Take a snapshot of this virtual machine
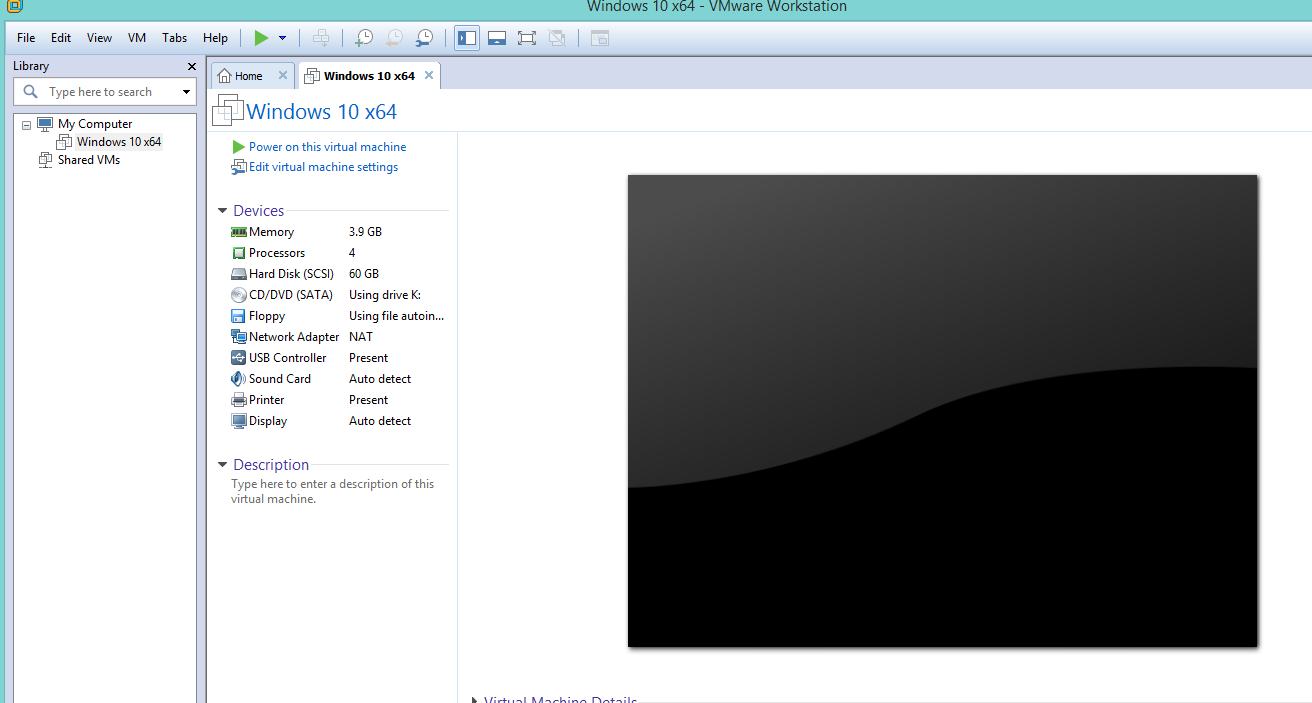The image size is (1312, 703). point(364,38)
